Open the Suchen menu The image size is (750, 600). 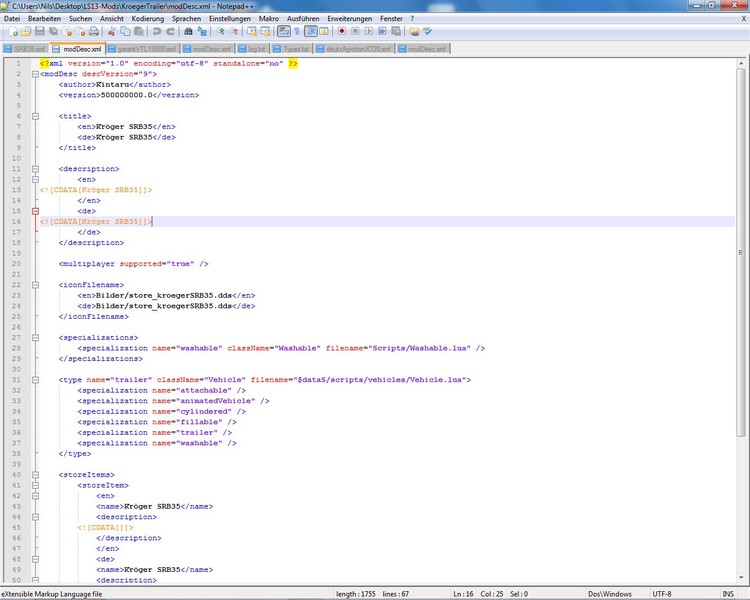[80, 19]
